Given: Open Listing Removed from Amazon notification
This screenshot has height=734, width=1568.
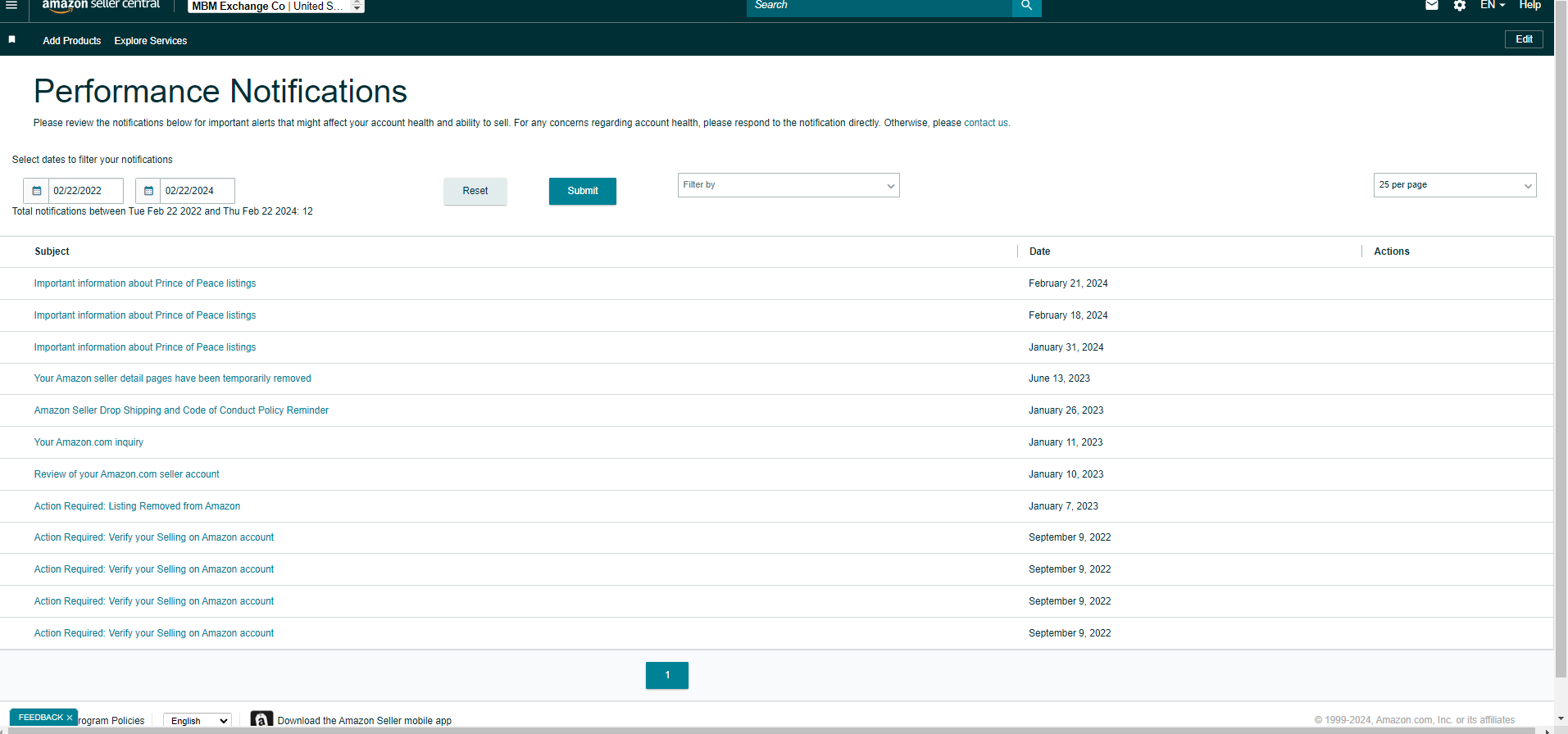Looking at the screenshot, I should coord(137,506).
